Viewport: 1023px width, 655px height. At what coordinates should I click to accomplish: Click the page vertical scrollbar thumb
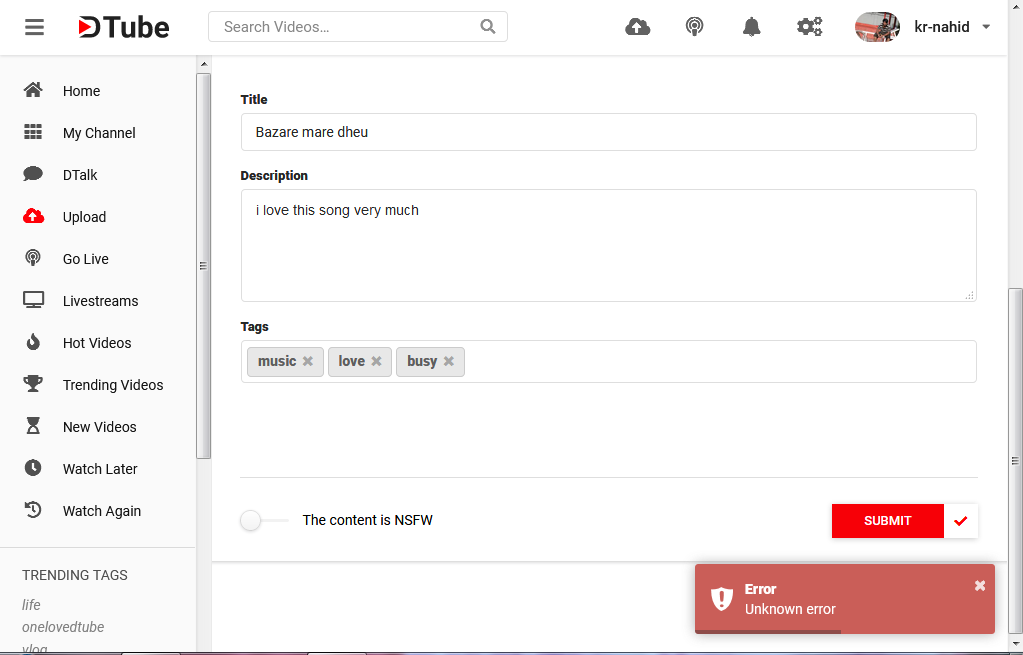(x=1015, y=461)
